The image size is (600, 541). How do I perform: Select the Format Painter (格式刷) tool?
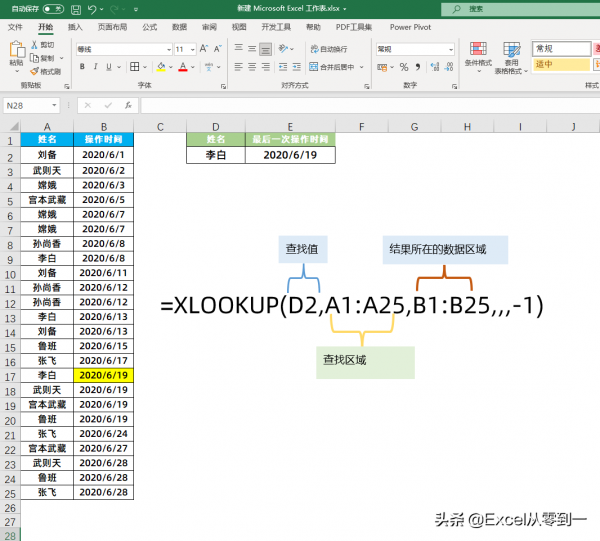tap(46, 71)
